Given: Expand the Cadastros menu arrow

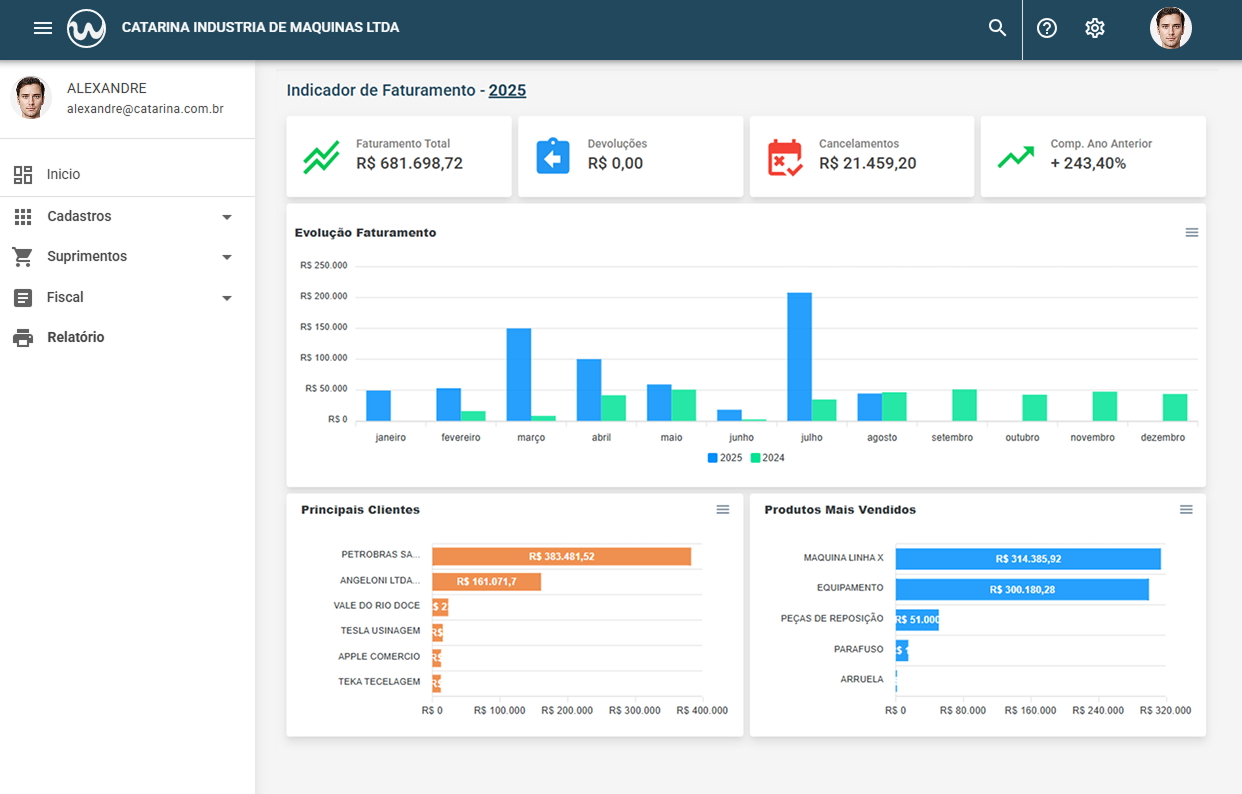Looking at the screenshot, I should coord(227,217).
